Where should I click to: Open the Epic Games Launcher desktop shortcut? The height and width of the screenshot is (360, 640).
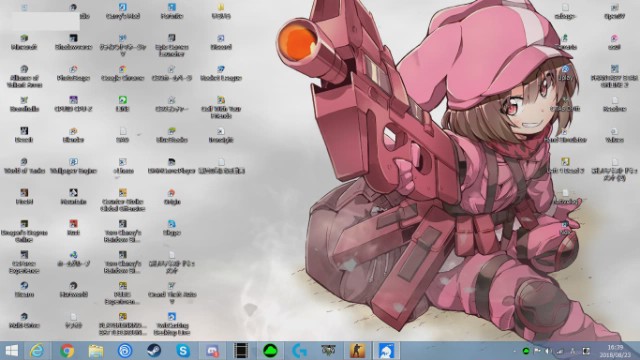171,45
